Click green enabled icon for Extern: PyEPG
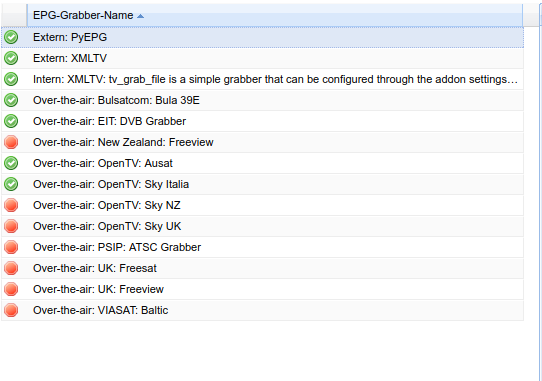The width and height of the screenshot is (542, 381). (x=11, y=37)
